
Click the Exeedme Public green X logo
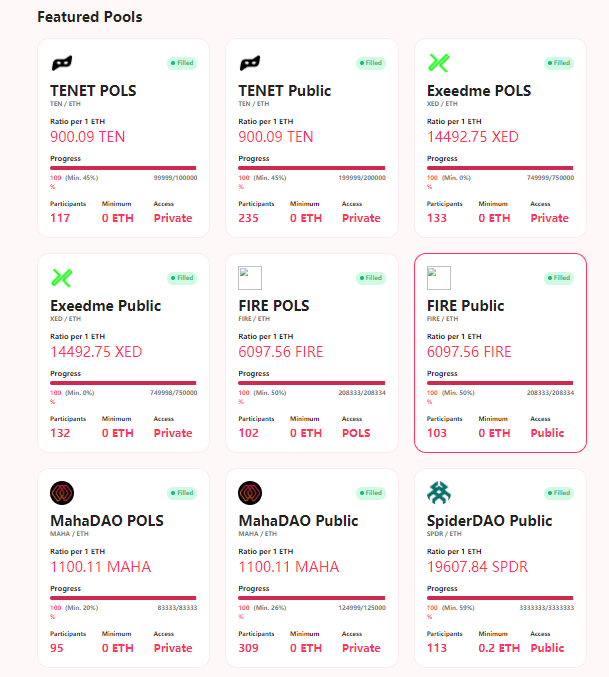(x=62, y=278)
